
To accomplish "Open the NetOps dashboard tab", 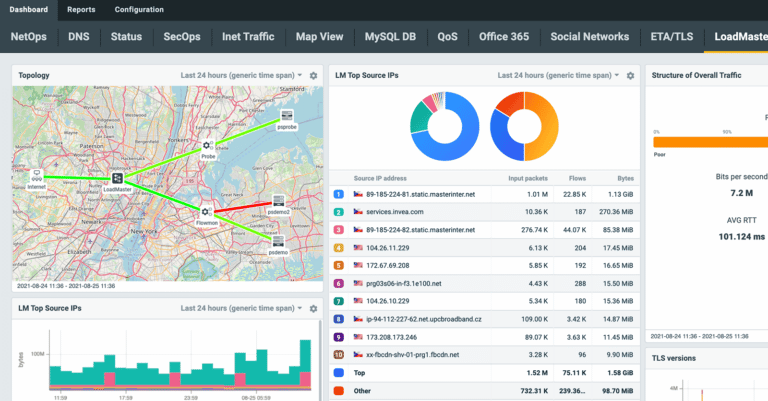I will 28,37.
